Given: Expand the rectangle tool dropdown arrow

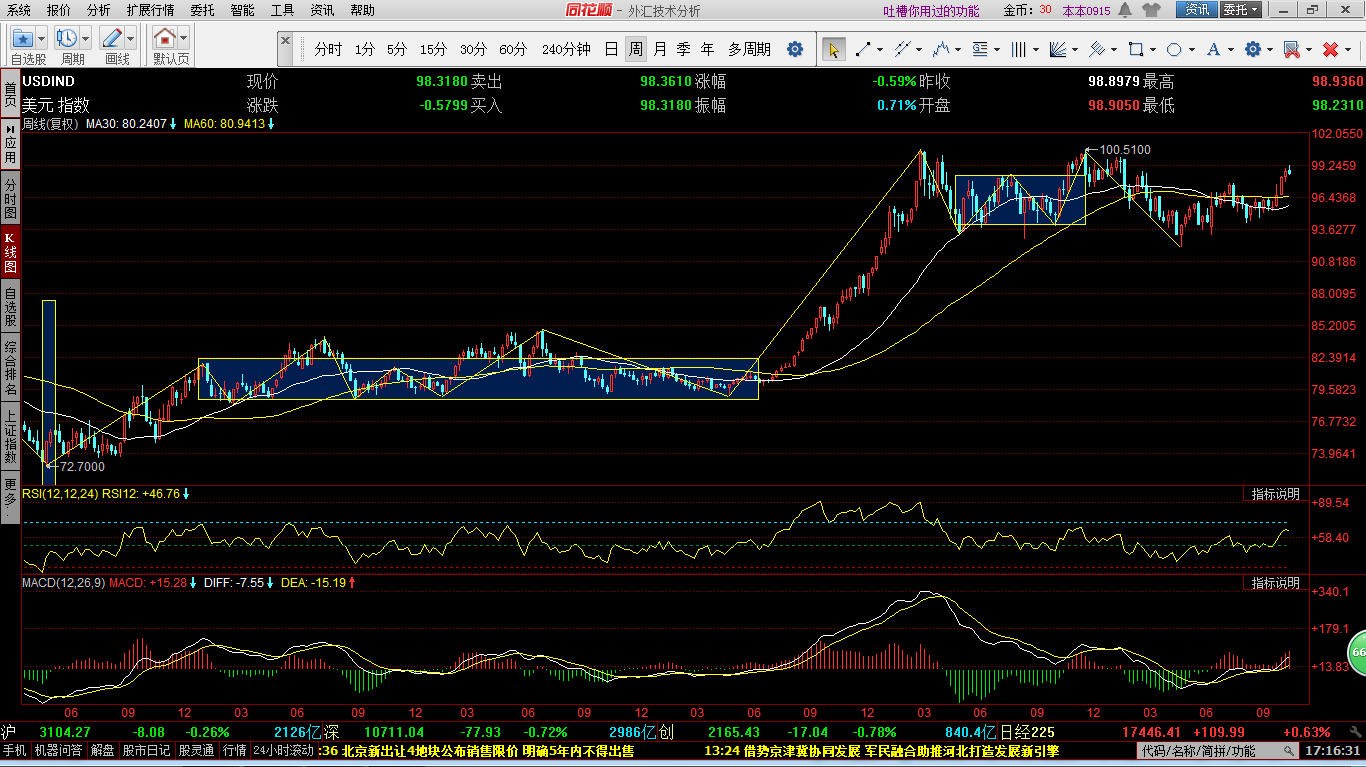Looking at the screenshot, I should click(1153, 49).
